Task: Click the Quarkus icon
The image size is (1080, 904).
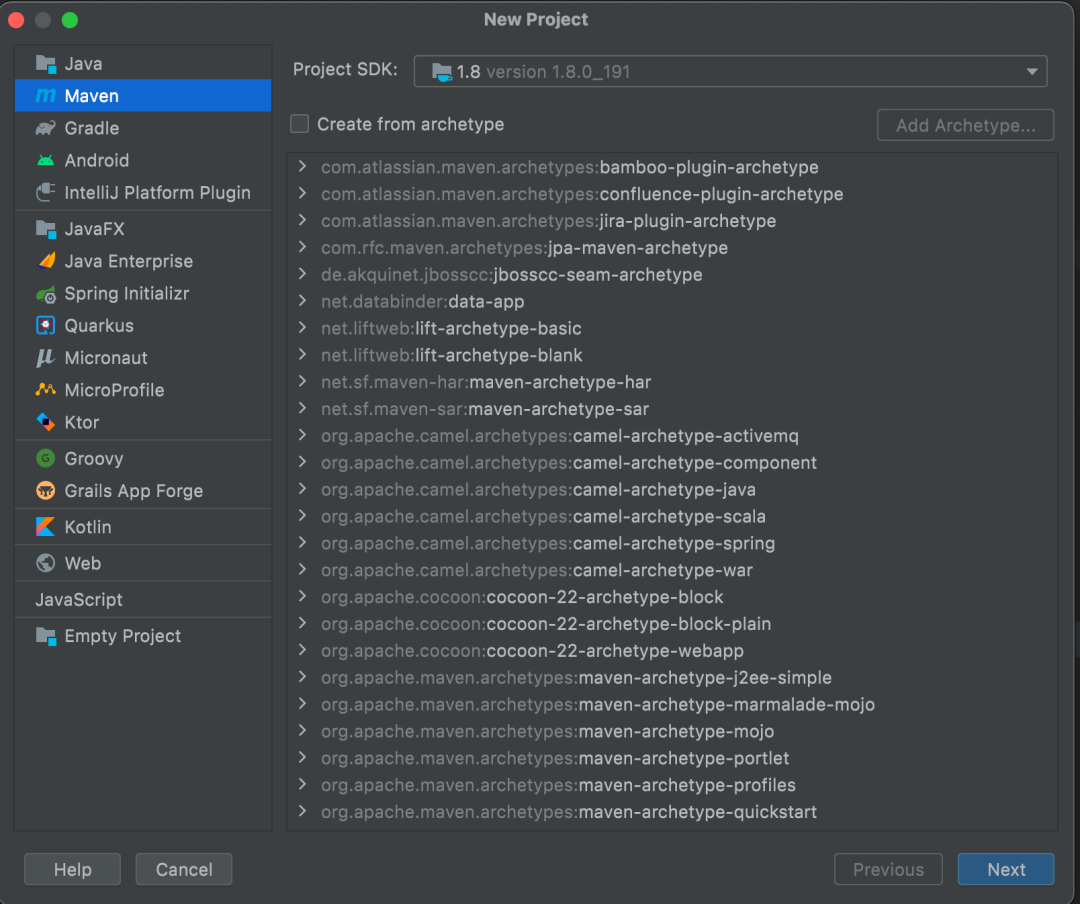Action: click(45, 325)
